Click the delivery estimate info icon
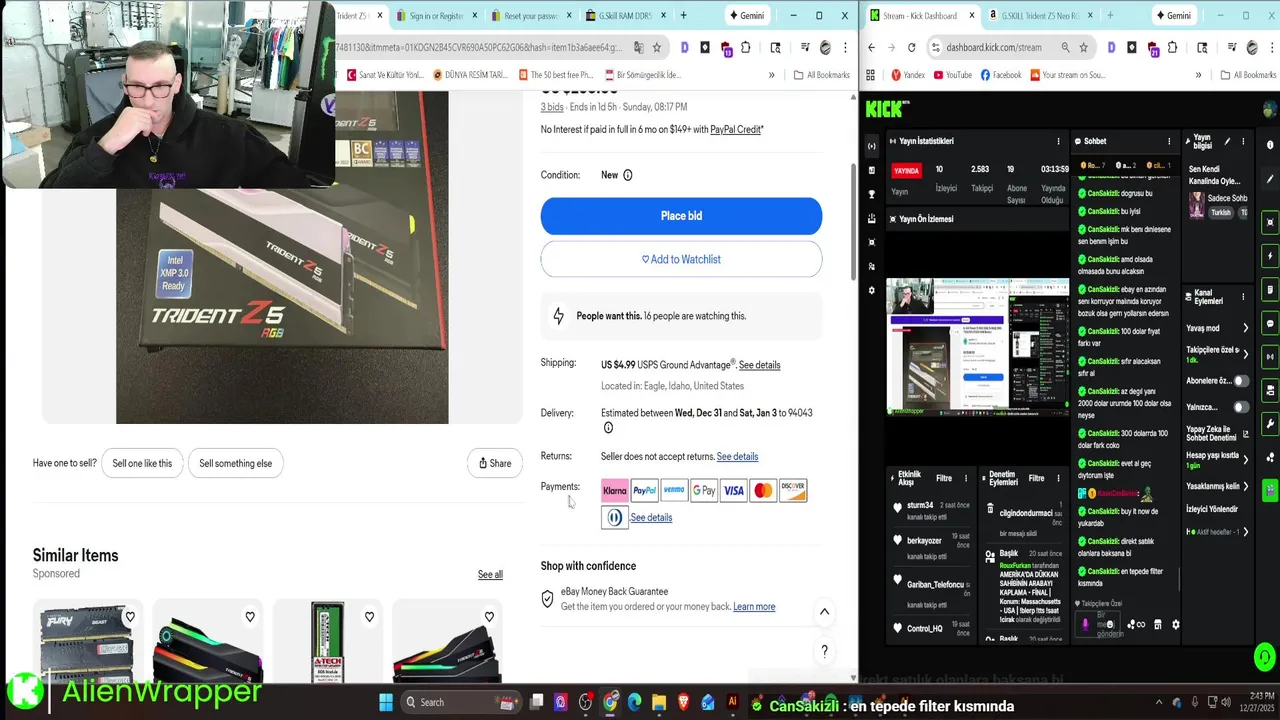 (x=608, y=428)
